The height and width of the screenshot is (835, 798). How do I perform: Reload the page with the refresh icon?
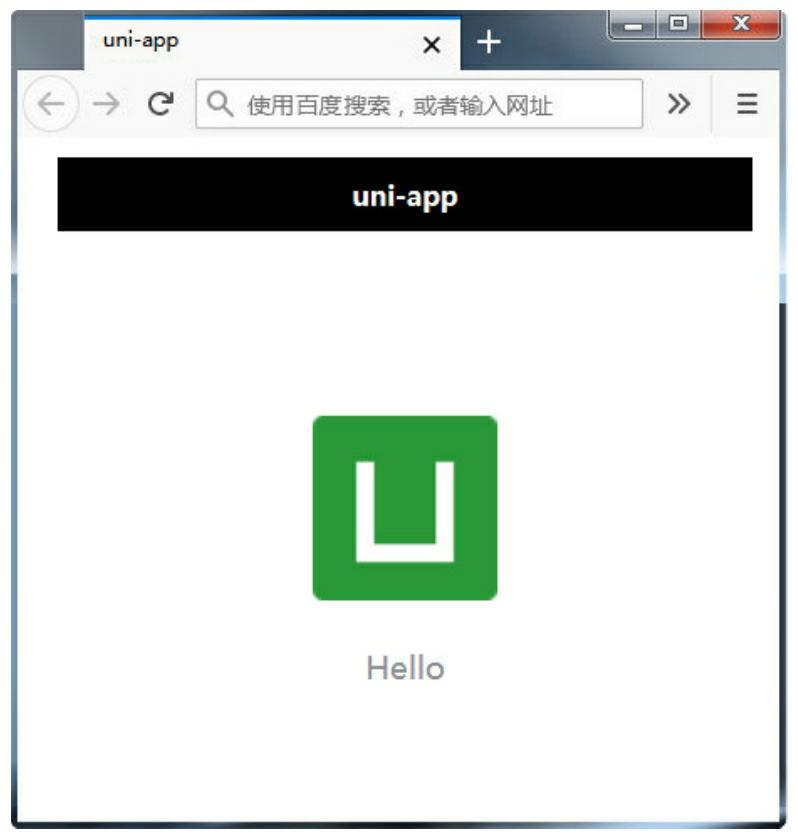click(161, 104)
